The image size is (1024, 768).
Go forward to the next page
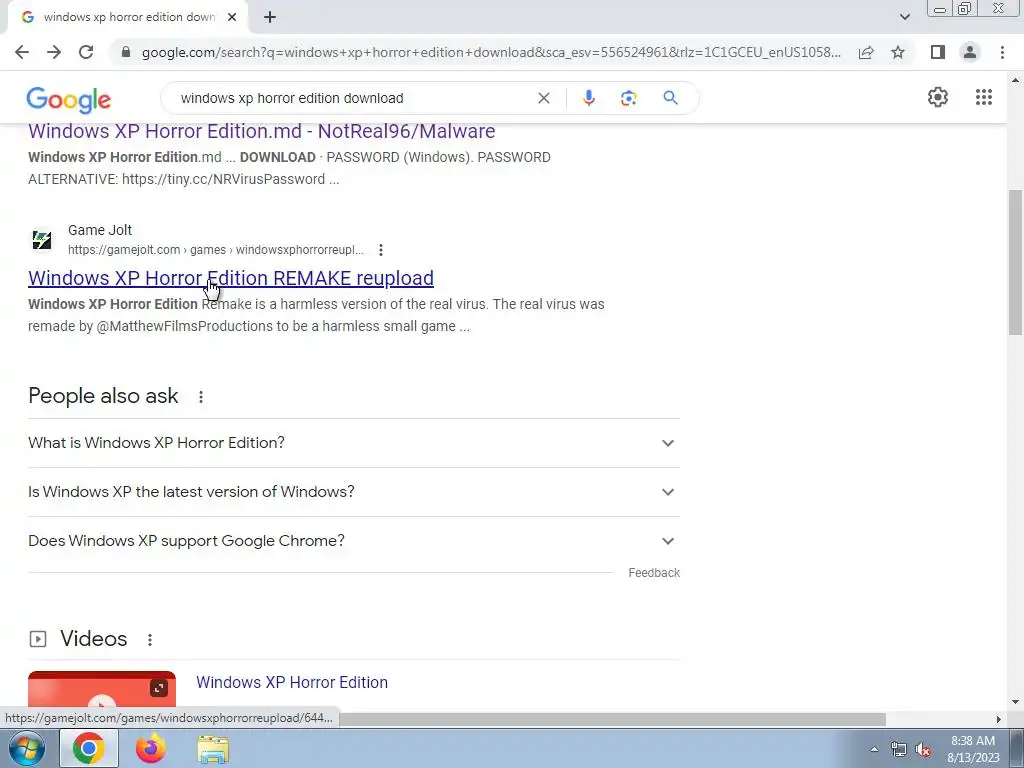pyautogui.click(x=54, y=52)
